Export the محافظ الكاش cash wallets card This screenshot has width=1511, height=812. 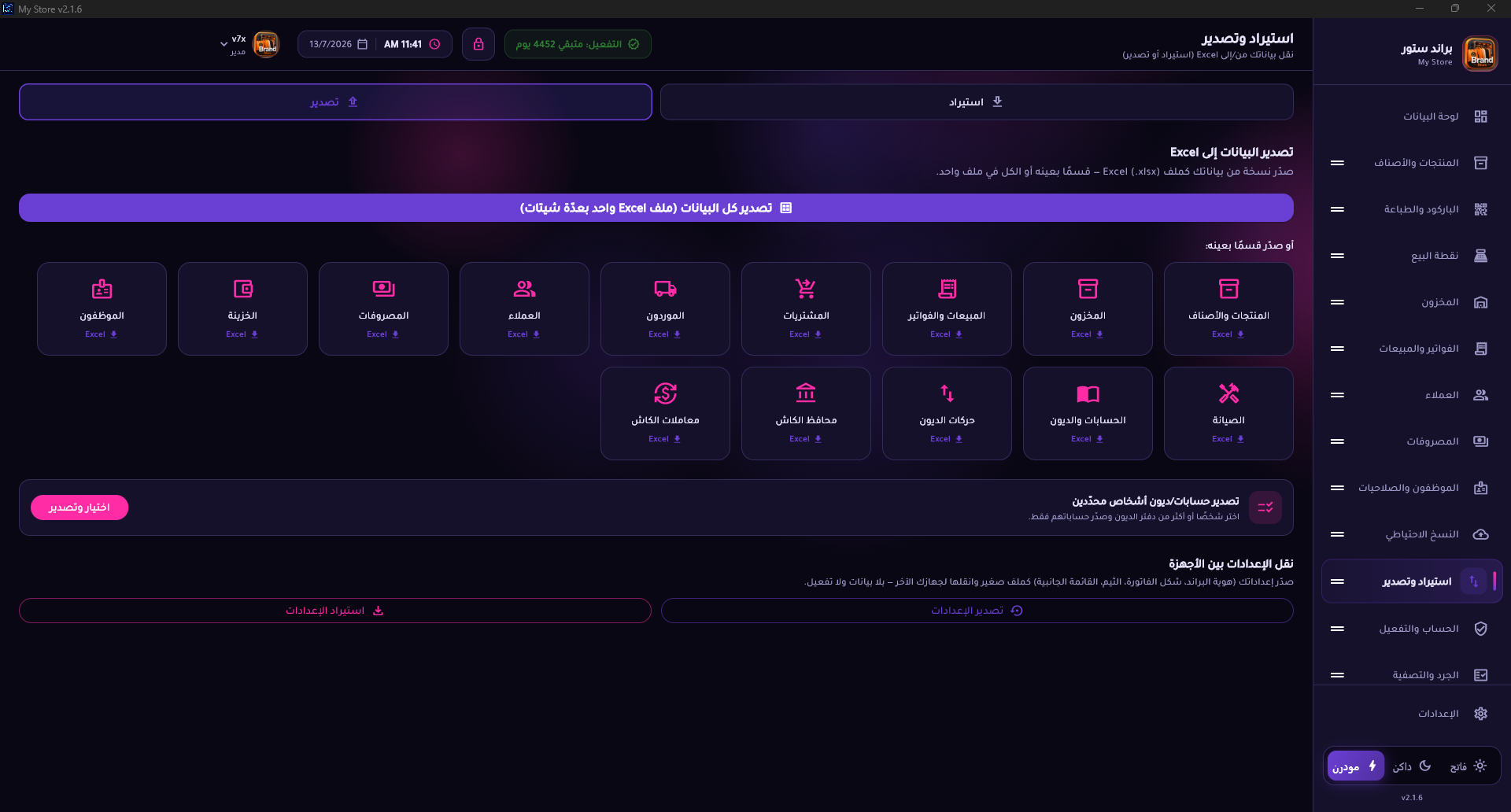click(x=806, y=413)
